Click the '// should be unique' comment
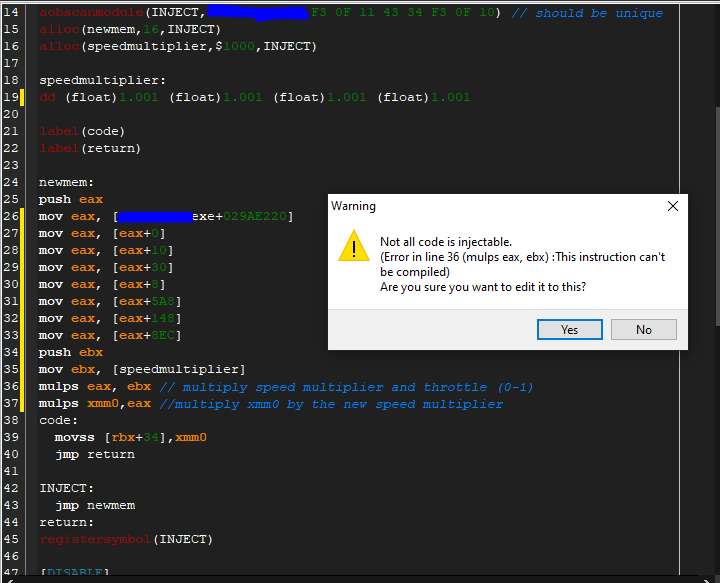This screenshot has width=720, height=583. click(x=598, y=13)
